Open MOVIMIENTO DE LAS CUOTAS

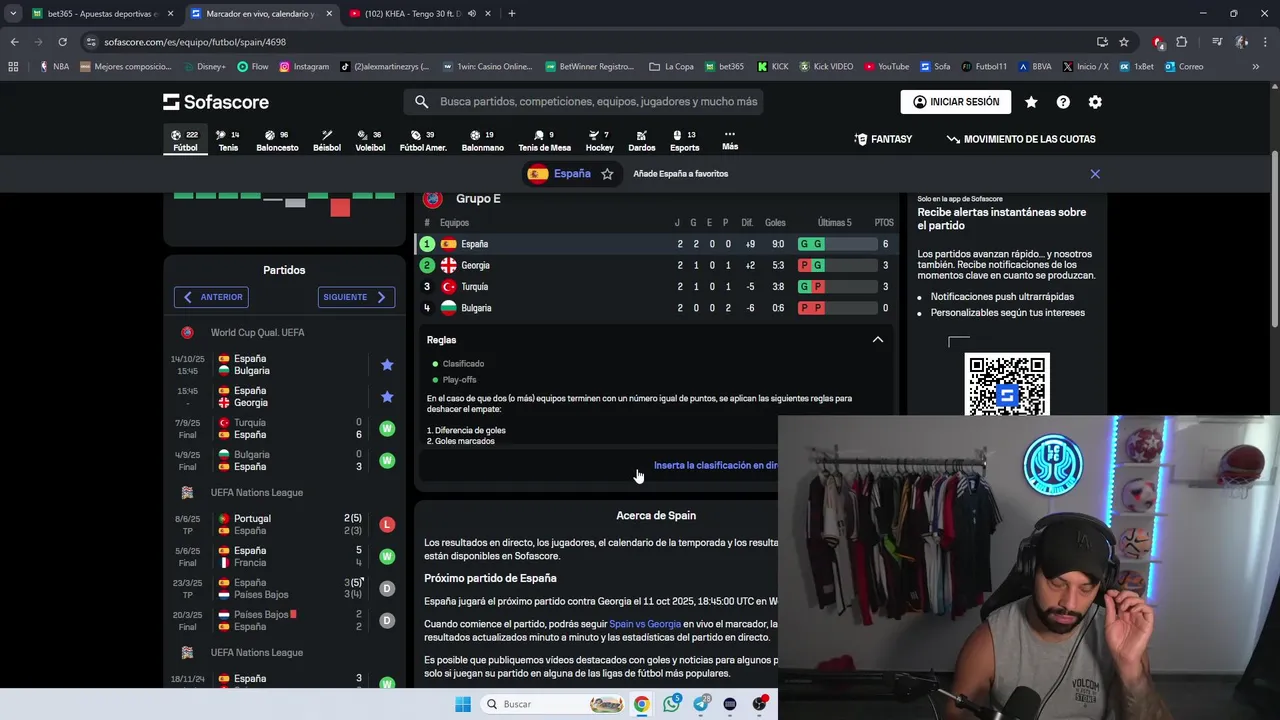point(1021,139)
